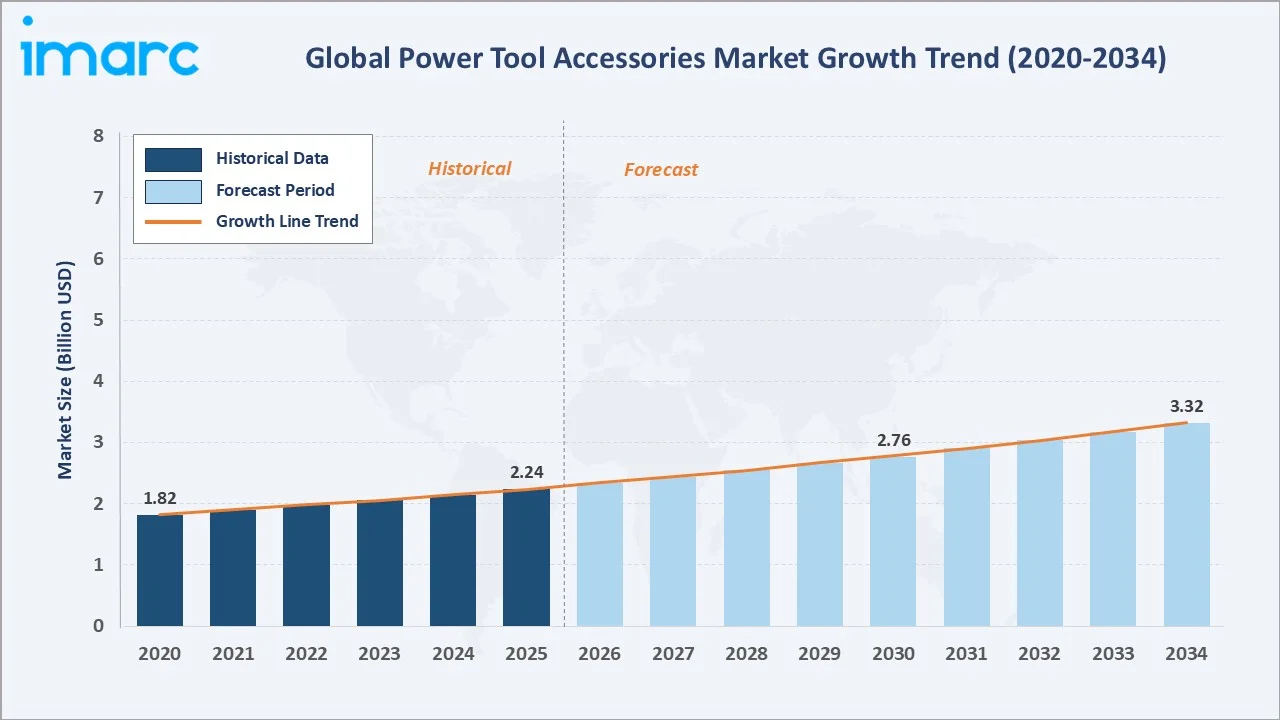
Task: Click the x-axis label 2025
Action: [526, 653]
